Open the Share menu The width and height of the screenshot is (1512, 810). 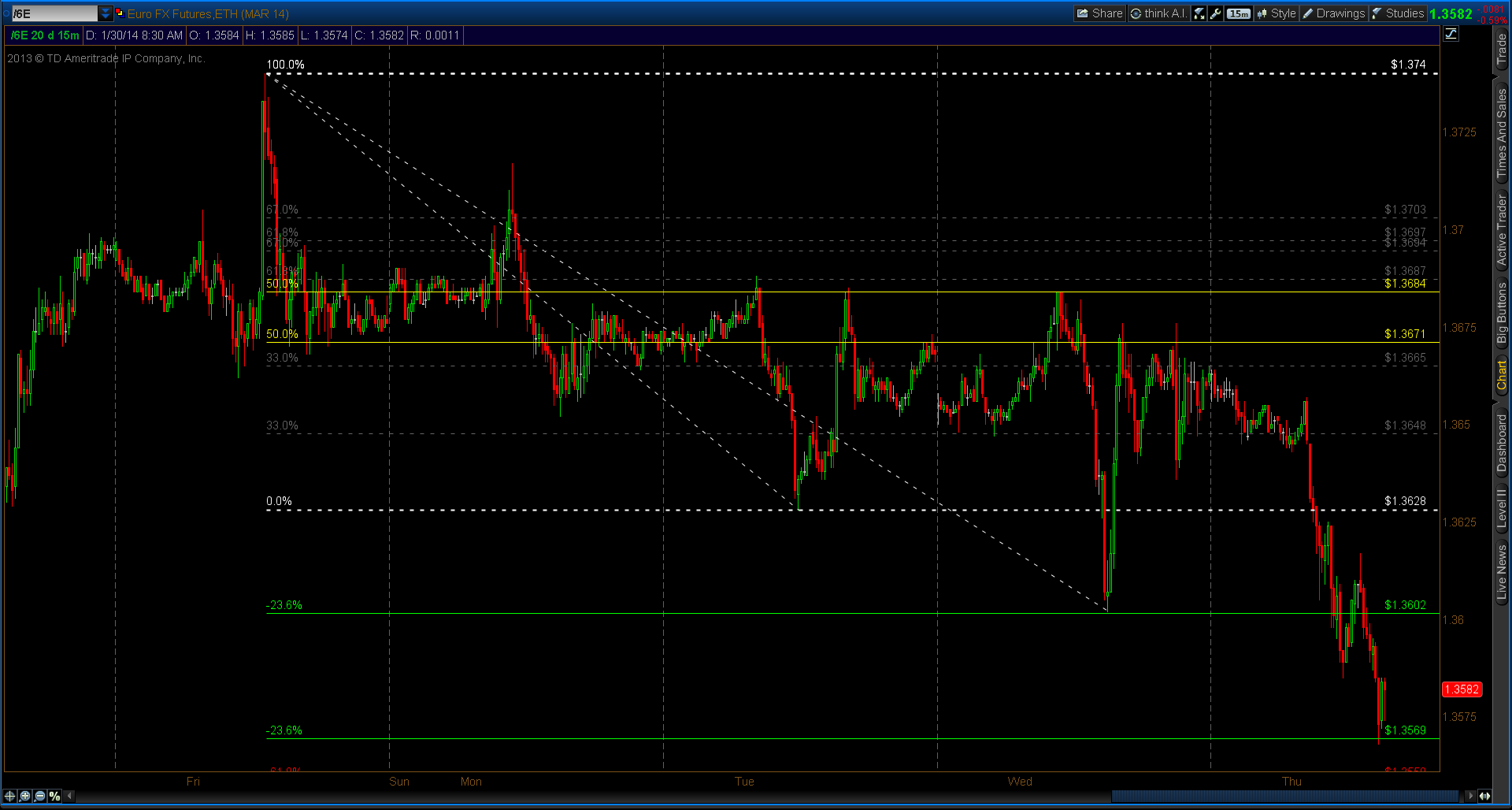pyautogui.click(x=1099, y=13)
